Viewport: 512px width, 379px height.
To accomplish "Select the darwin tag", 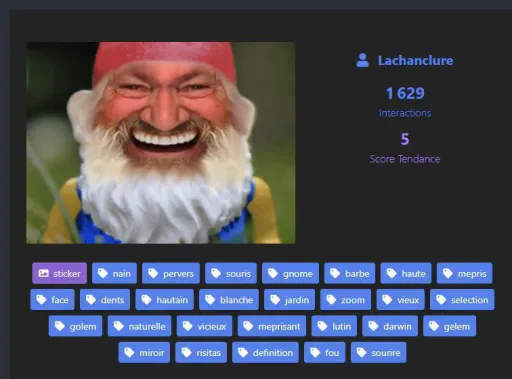I will (x=390, y=326).
